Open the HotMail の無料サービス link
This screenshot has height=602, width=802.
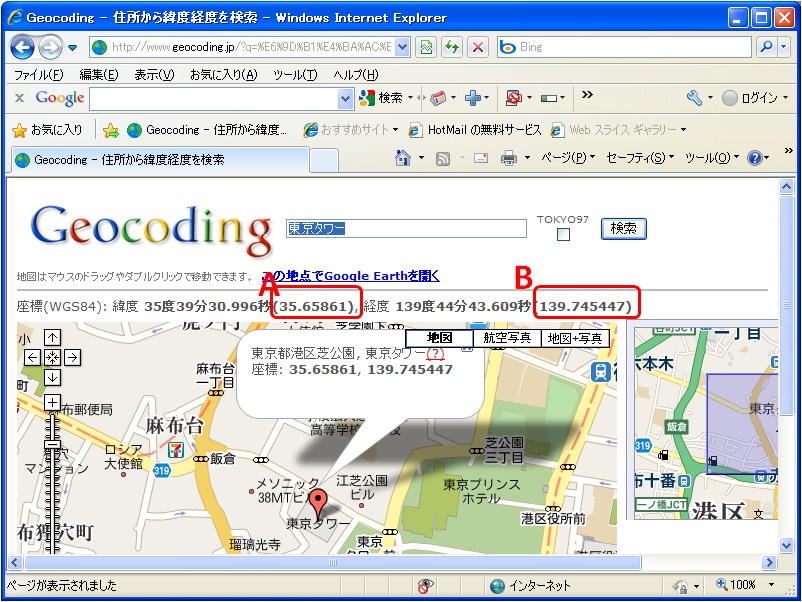(475, 130)
